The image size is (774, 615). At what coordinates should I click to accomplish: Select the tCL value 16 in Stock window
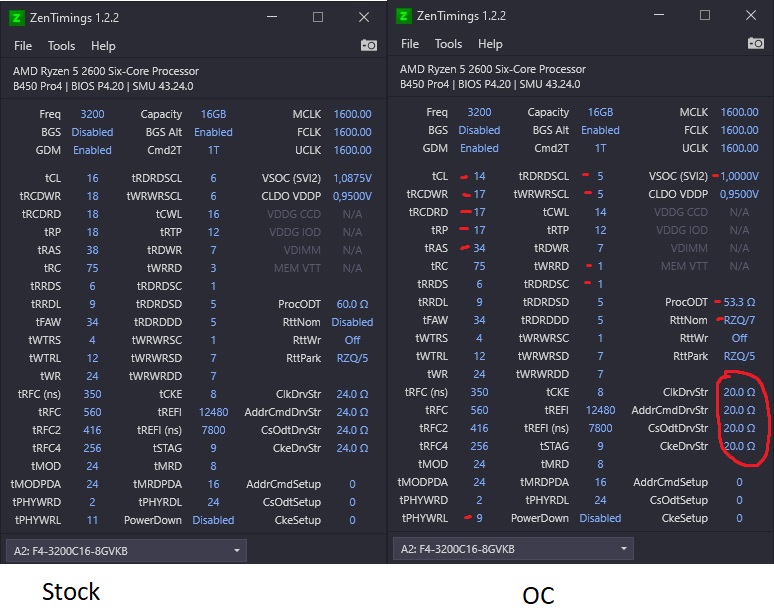(92, 178)
